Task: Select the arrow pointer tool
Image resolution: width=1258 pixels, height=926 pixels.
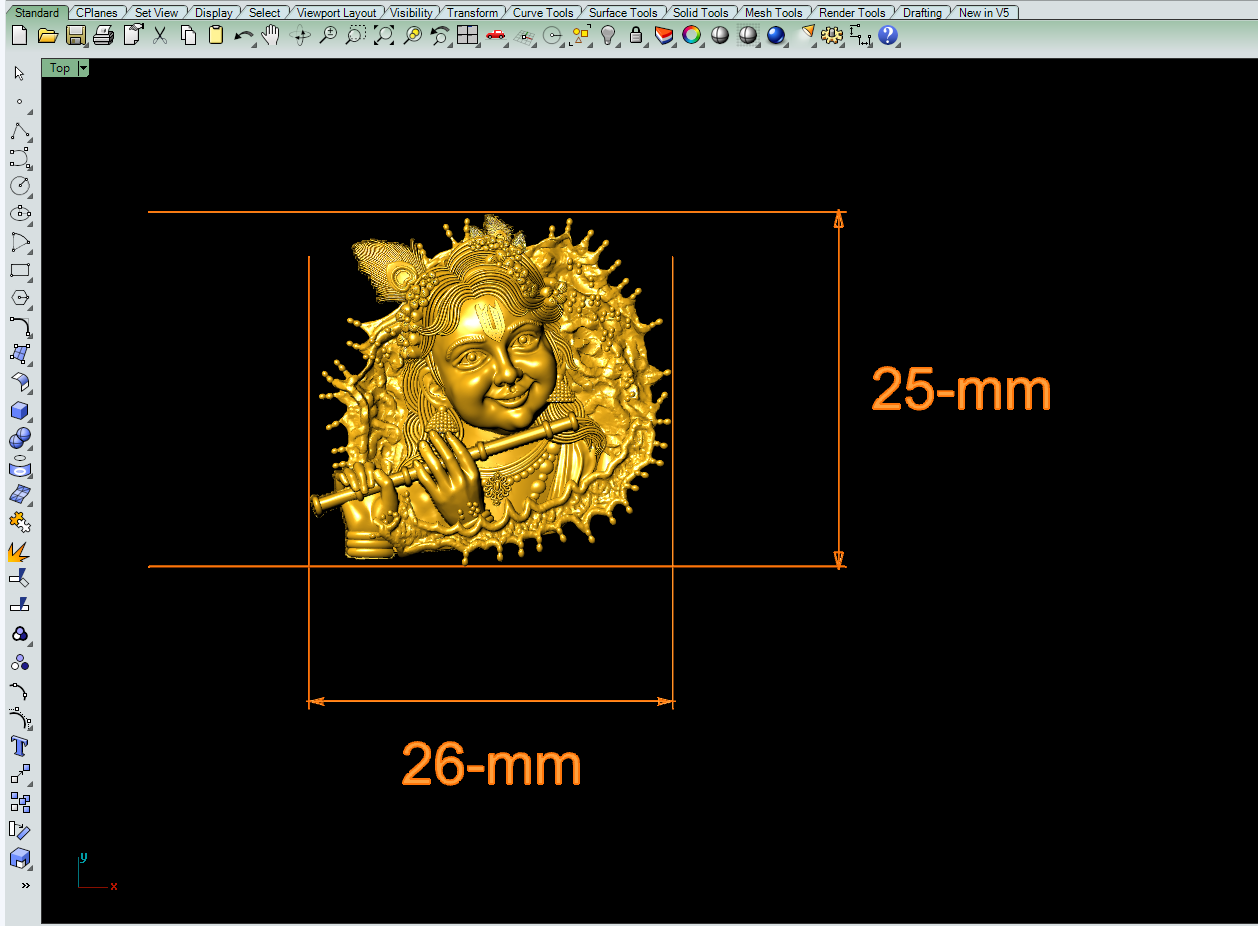Action: pos(20,73)
